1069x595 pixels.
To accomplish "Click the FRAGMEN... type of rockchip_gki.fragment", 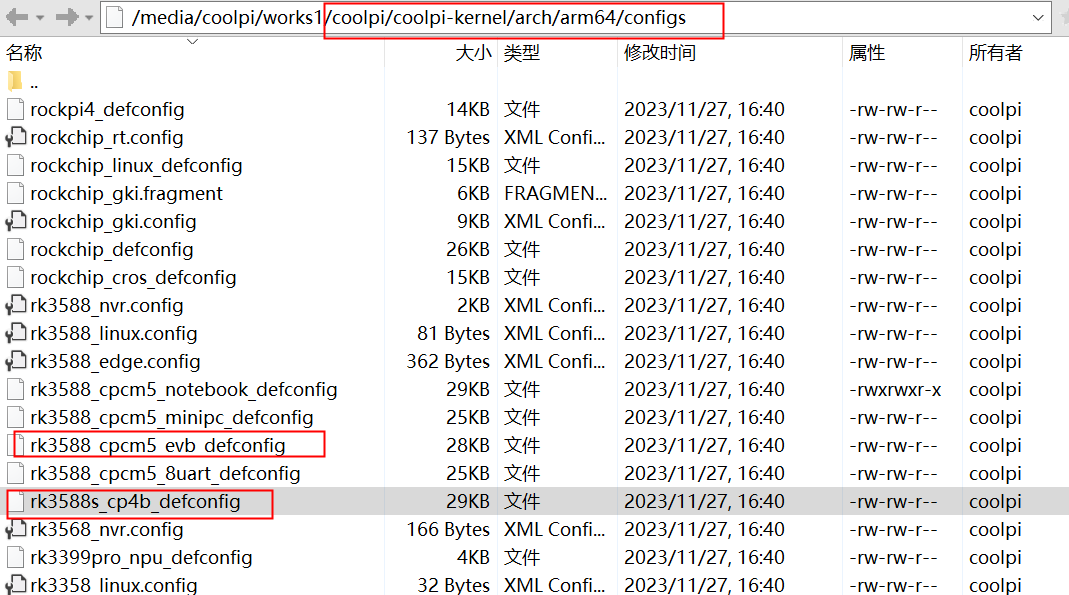I will point(555,193).
